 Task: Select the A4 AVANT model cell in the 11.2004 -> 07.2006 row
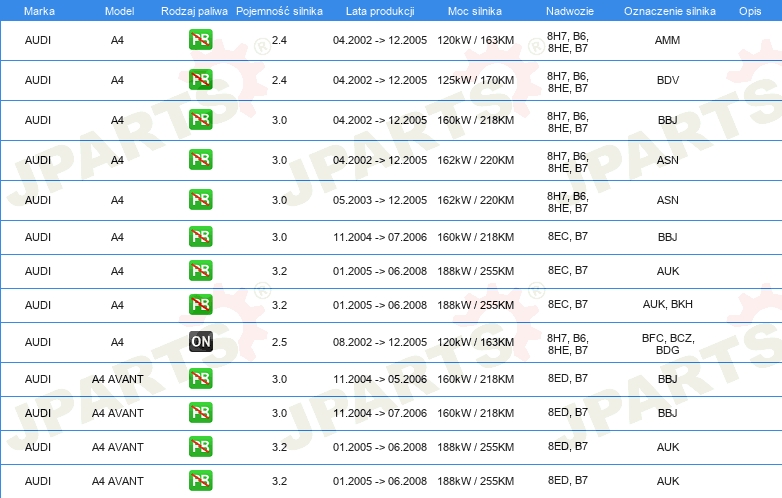click(x=118, y=413)
